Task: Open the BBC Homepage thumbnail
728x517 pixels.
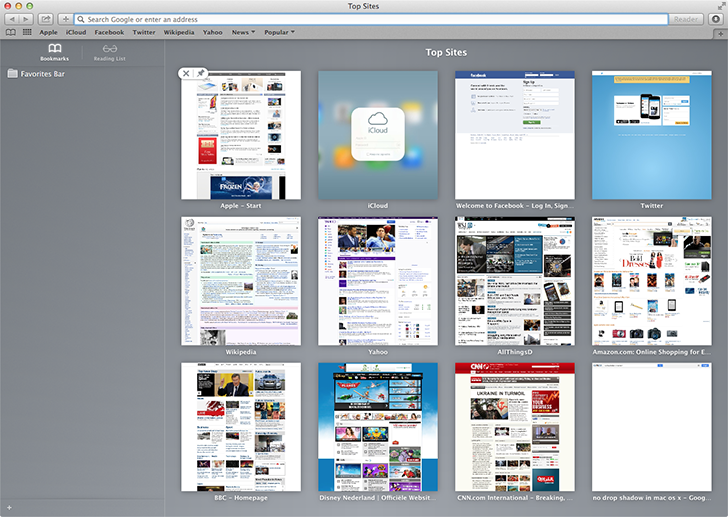Action: [241, 427]
